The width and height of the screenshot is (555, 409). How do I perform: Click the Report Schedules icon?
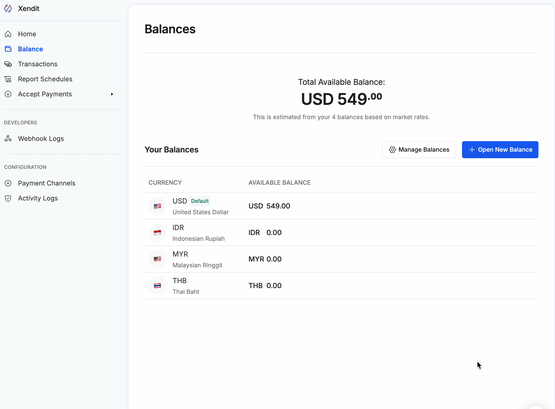8,79
